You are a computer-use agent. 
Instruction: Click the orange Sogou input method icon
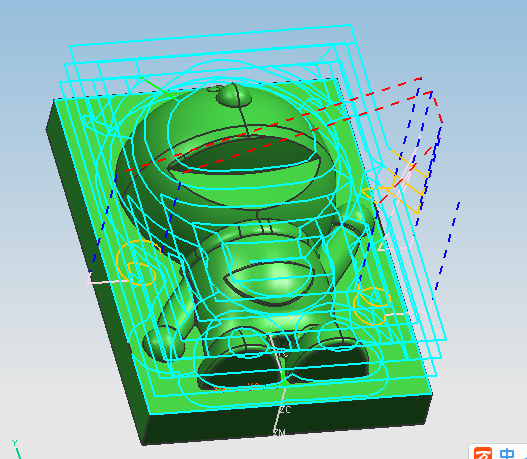[x=483, y=453]
